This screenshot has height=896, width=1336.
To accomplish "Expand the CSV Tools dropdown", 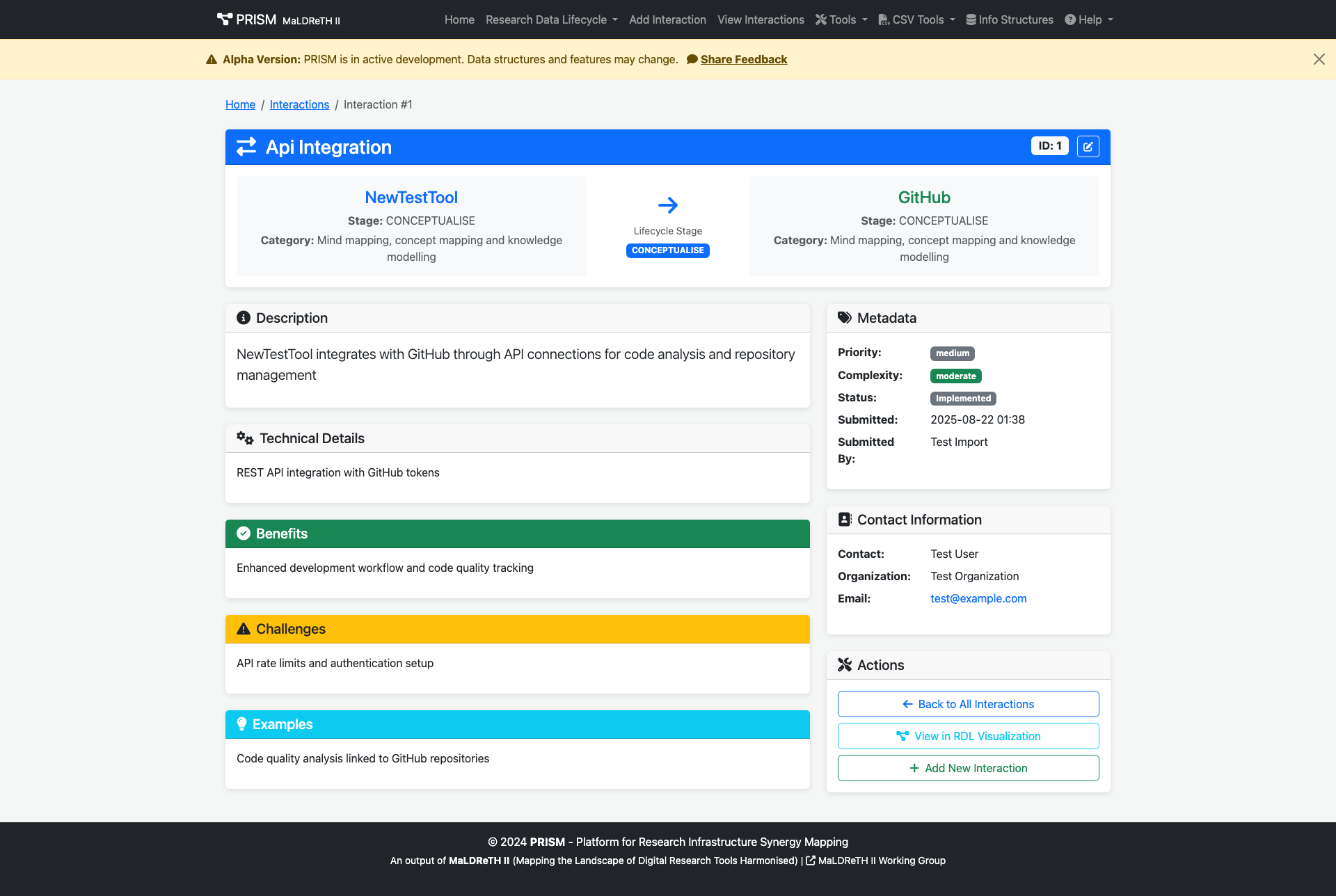I will pyautogui.click(x=916, y=19).
